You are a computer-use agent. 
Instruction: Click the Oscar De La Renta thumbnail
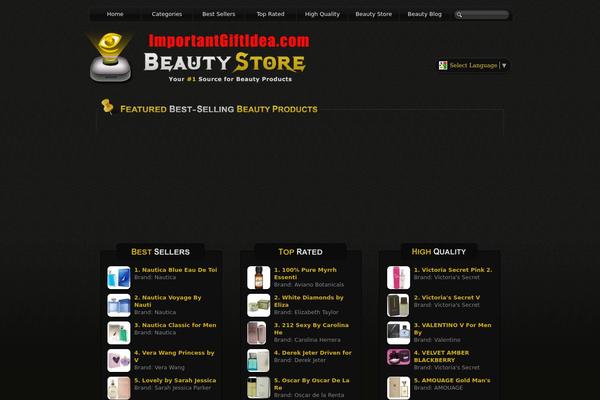click(258, 388)
